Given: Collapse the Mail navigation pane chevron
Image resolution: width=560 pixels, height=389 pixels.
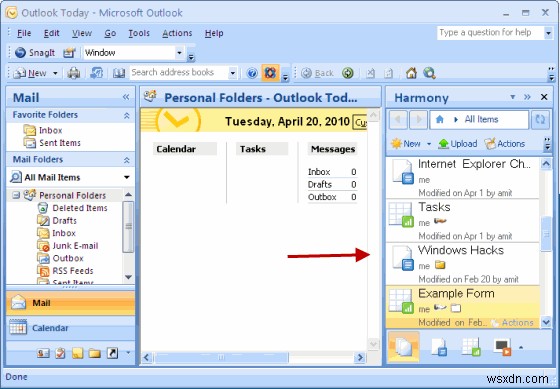Looking at the screenshot, I should click(126, 97).
